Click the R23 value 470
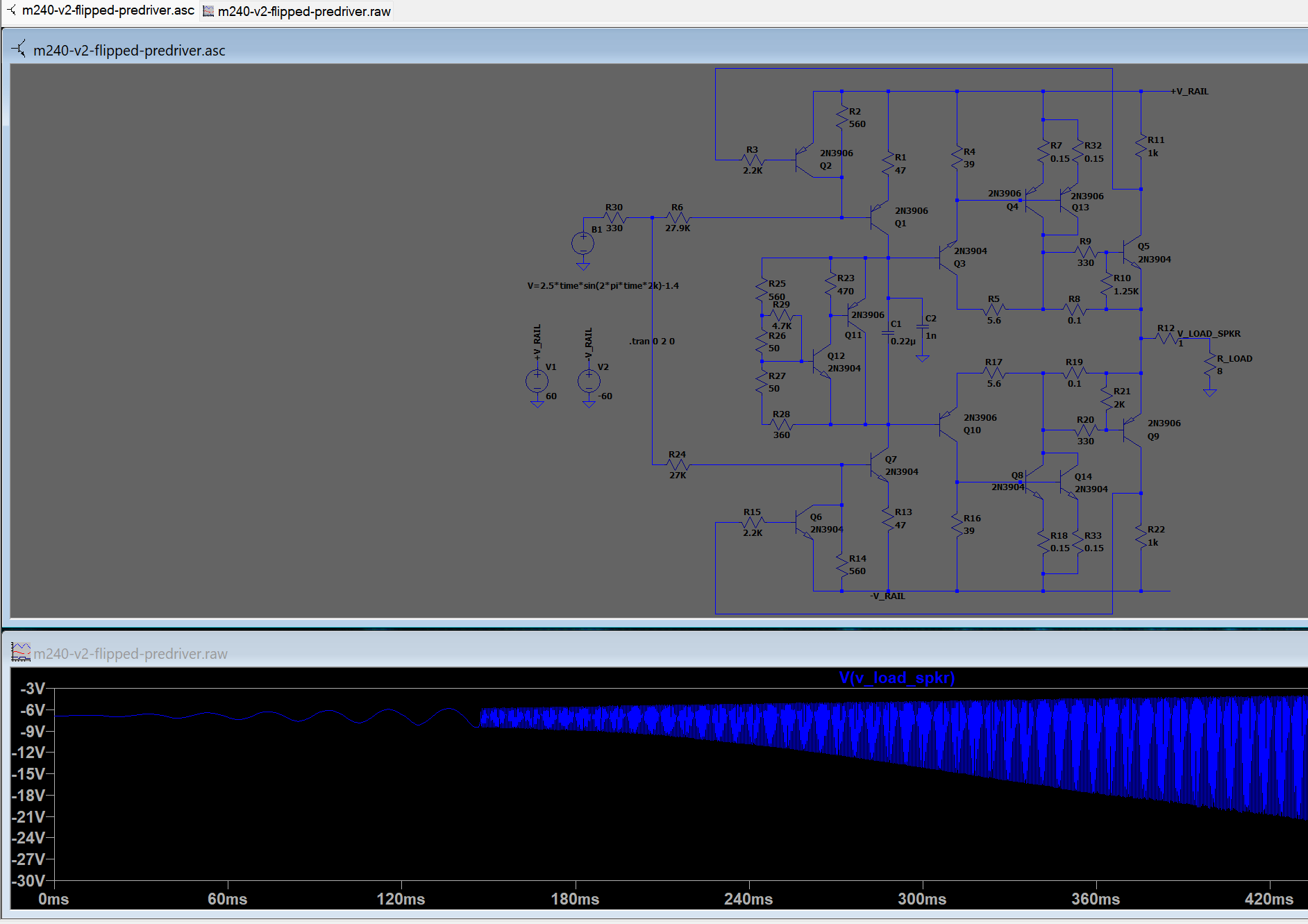Viewport: 1308px width, 924px height. click(846, 291)
